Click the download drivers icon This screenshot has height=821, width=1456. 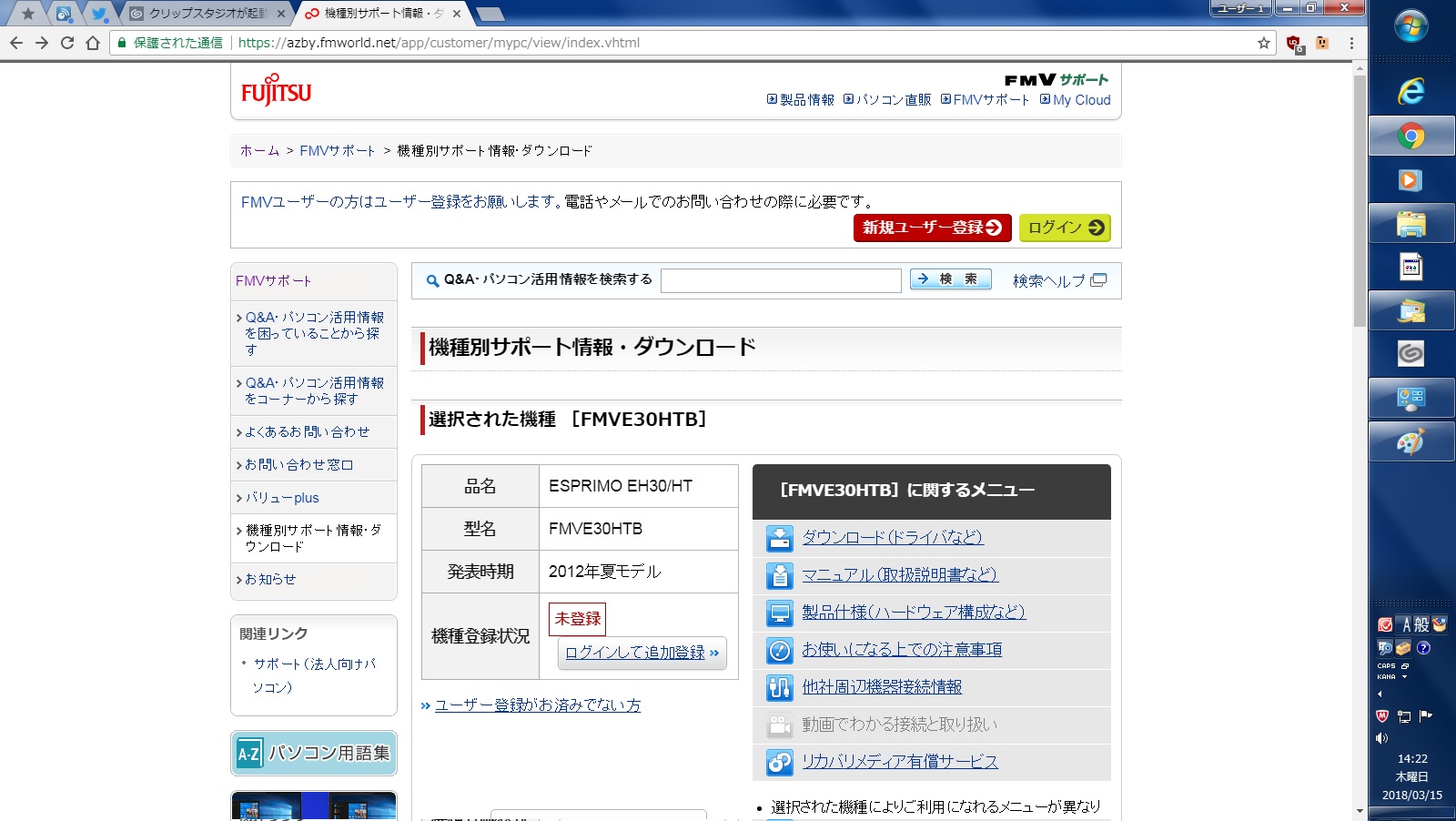(x=779, y=538)
